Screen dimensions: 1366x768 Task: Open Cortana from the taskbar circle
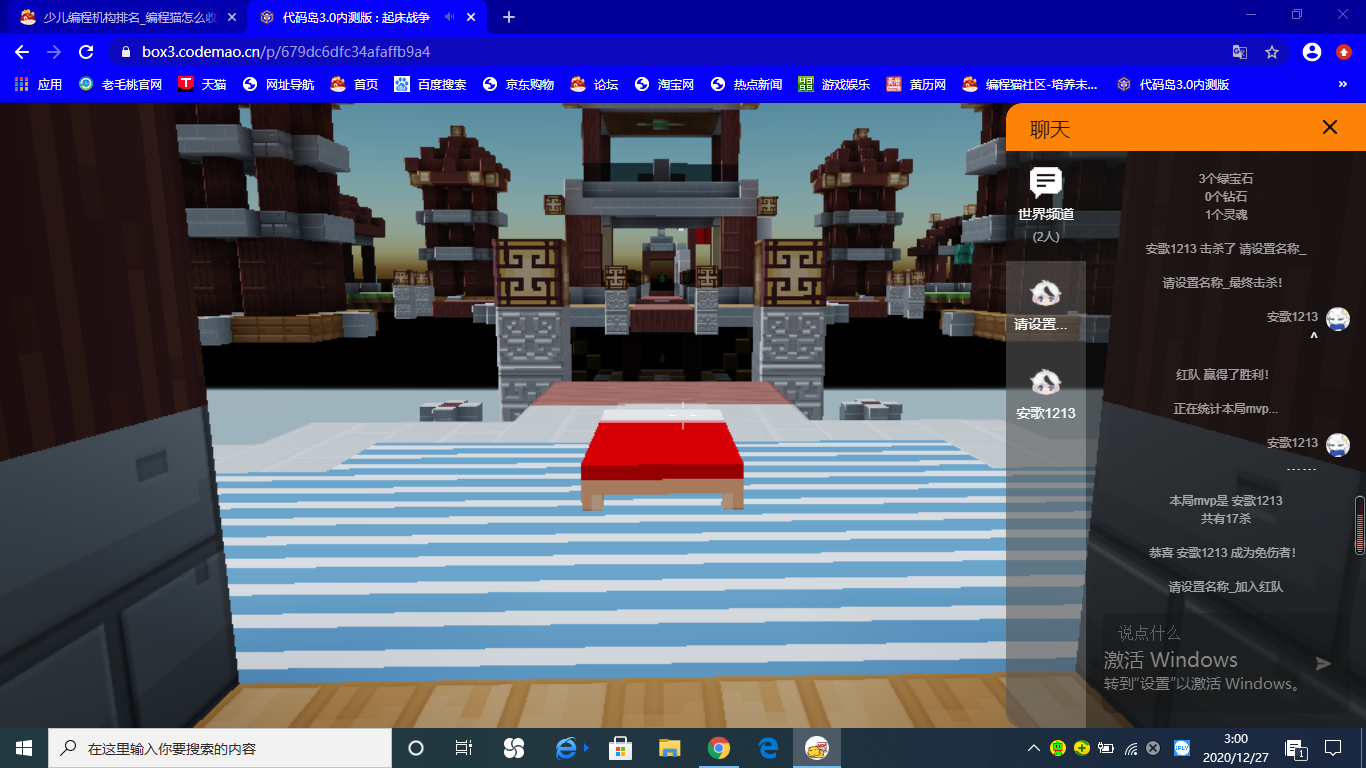tap(416, 748)
